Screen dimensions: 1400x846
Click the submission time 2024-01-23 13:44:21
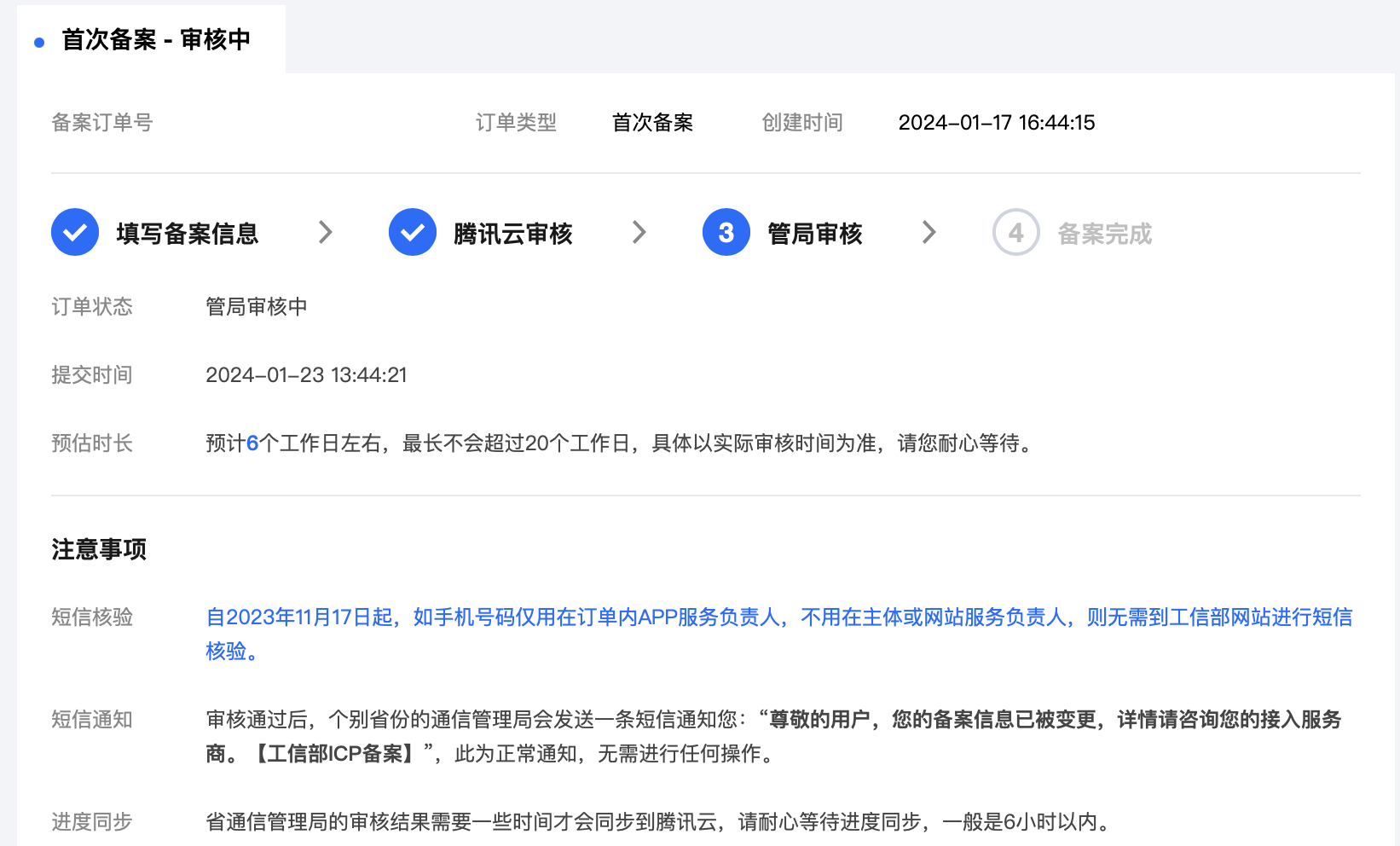coord(306,375)
